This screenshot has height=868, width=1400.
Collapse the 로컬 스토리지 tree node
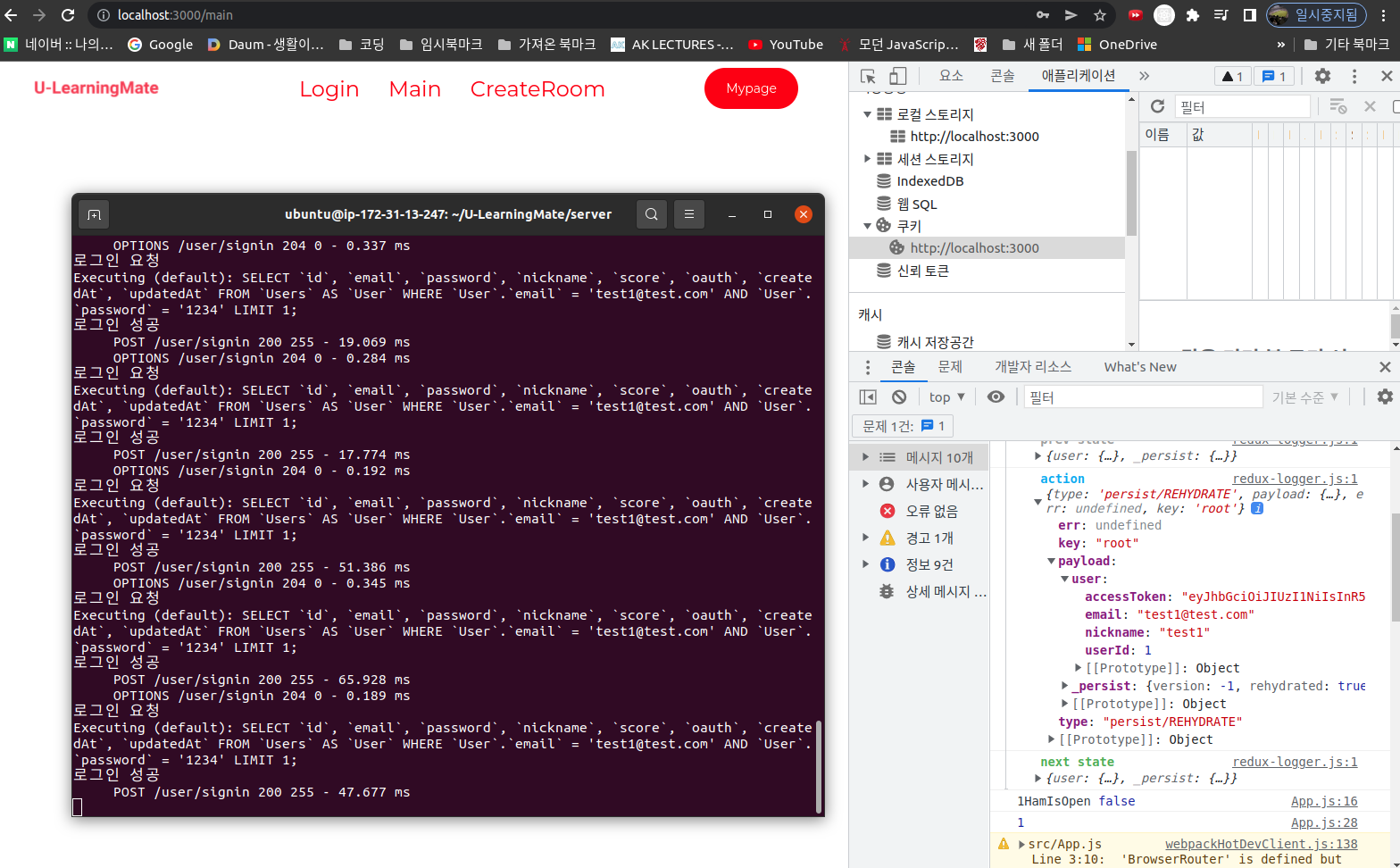tap(867, 114)
